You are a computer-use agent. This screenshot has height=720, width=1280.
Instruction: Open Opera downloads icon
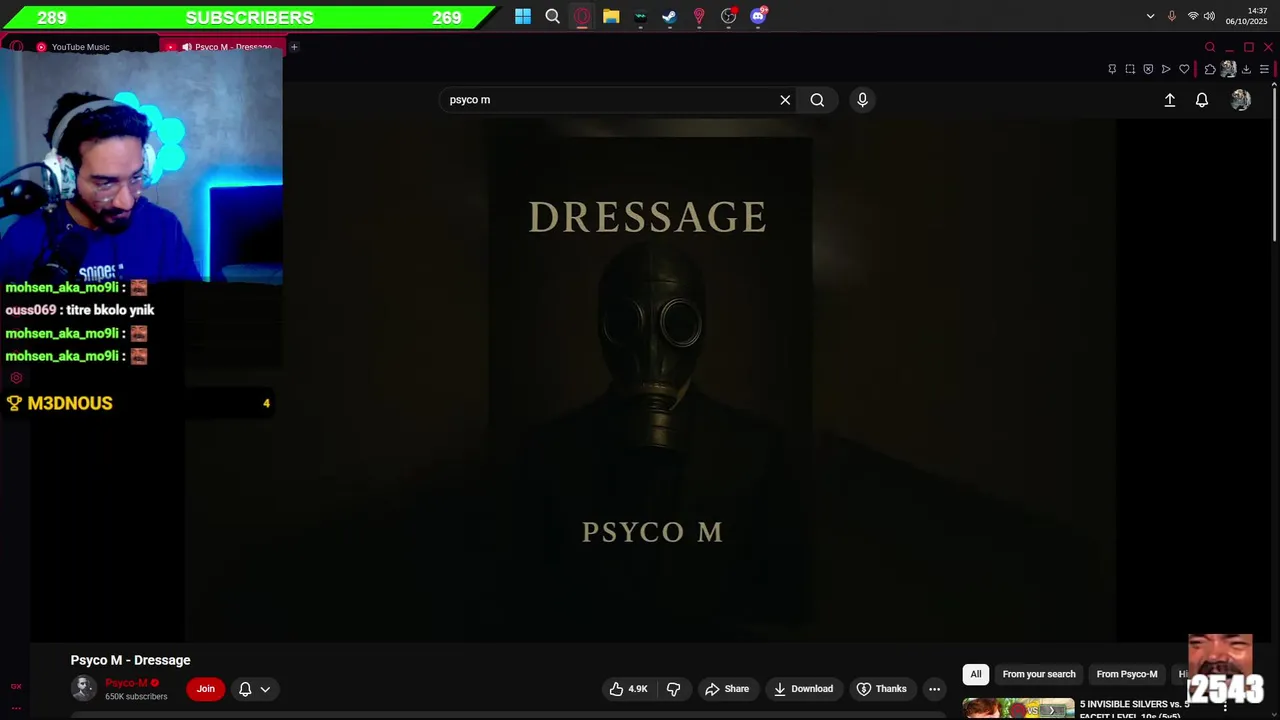point(1246,69)
